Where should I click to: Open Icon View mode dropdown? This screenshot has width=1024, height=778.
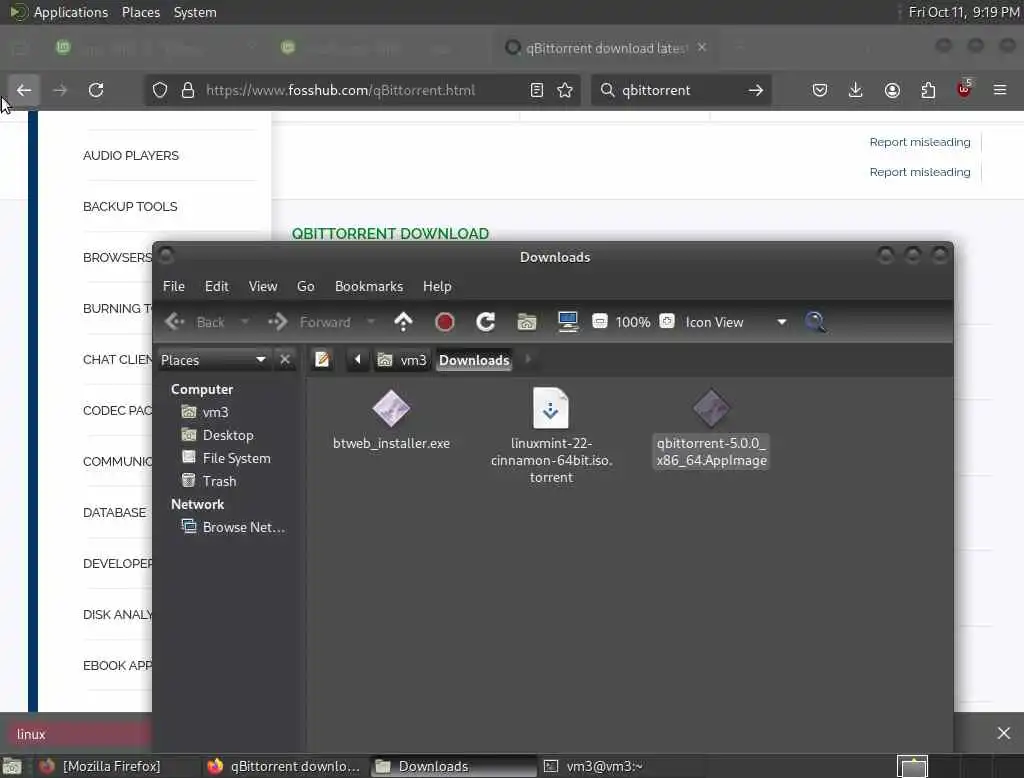tap(735, 322)
